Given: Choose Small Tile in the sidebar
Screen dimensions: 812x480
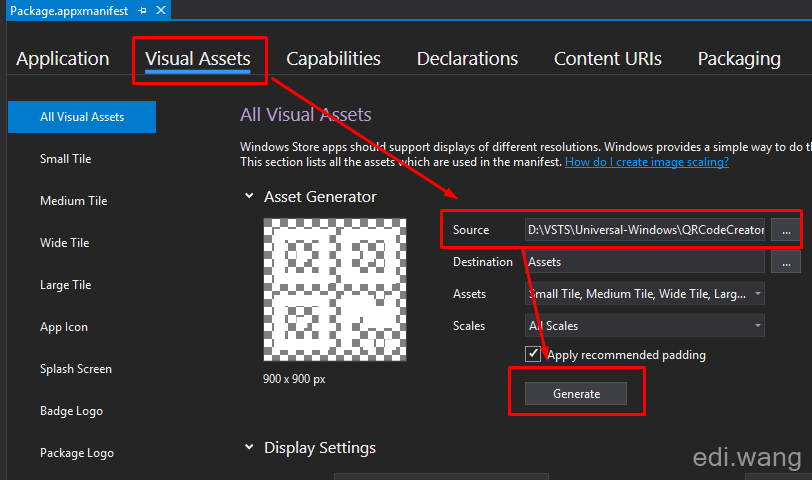Looking at the screenshot, I should [66, 159].
